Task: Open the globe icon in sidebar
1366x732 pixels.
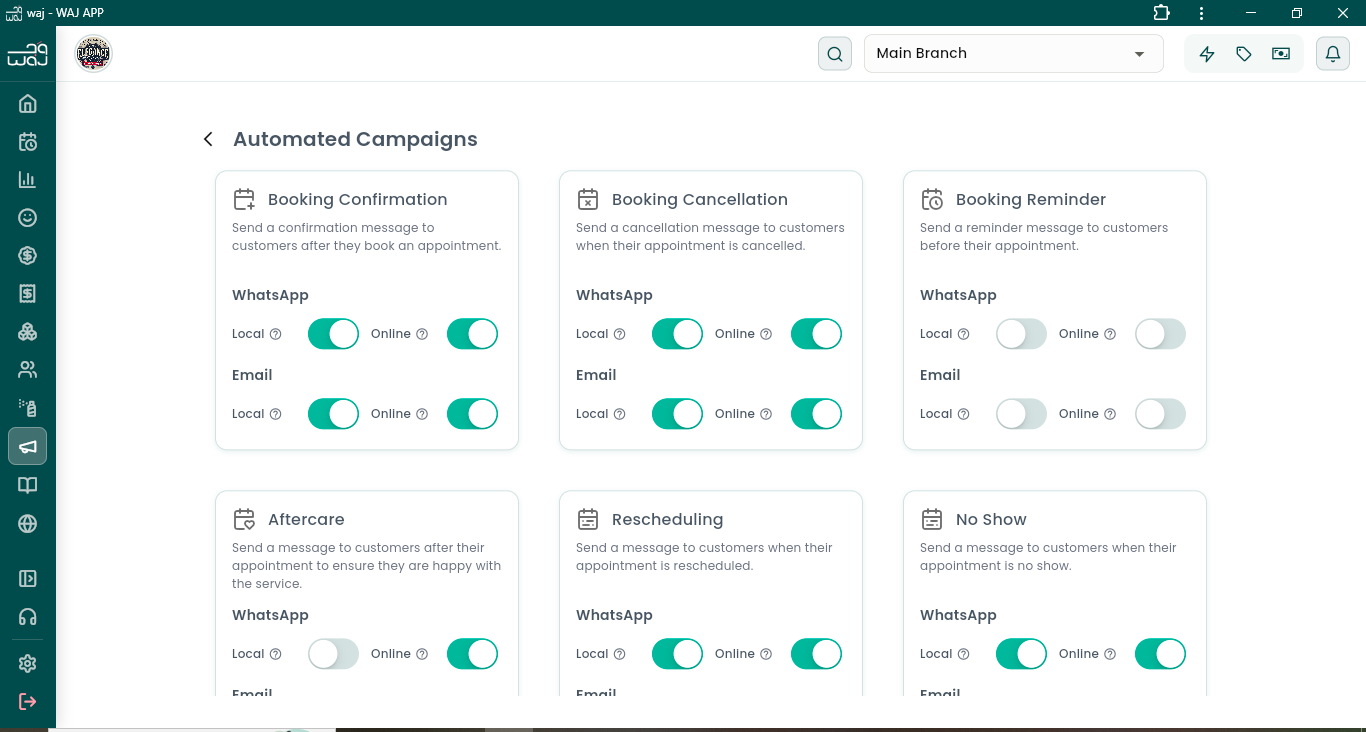Action: pyautogui.click(x=28, y=524)
